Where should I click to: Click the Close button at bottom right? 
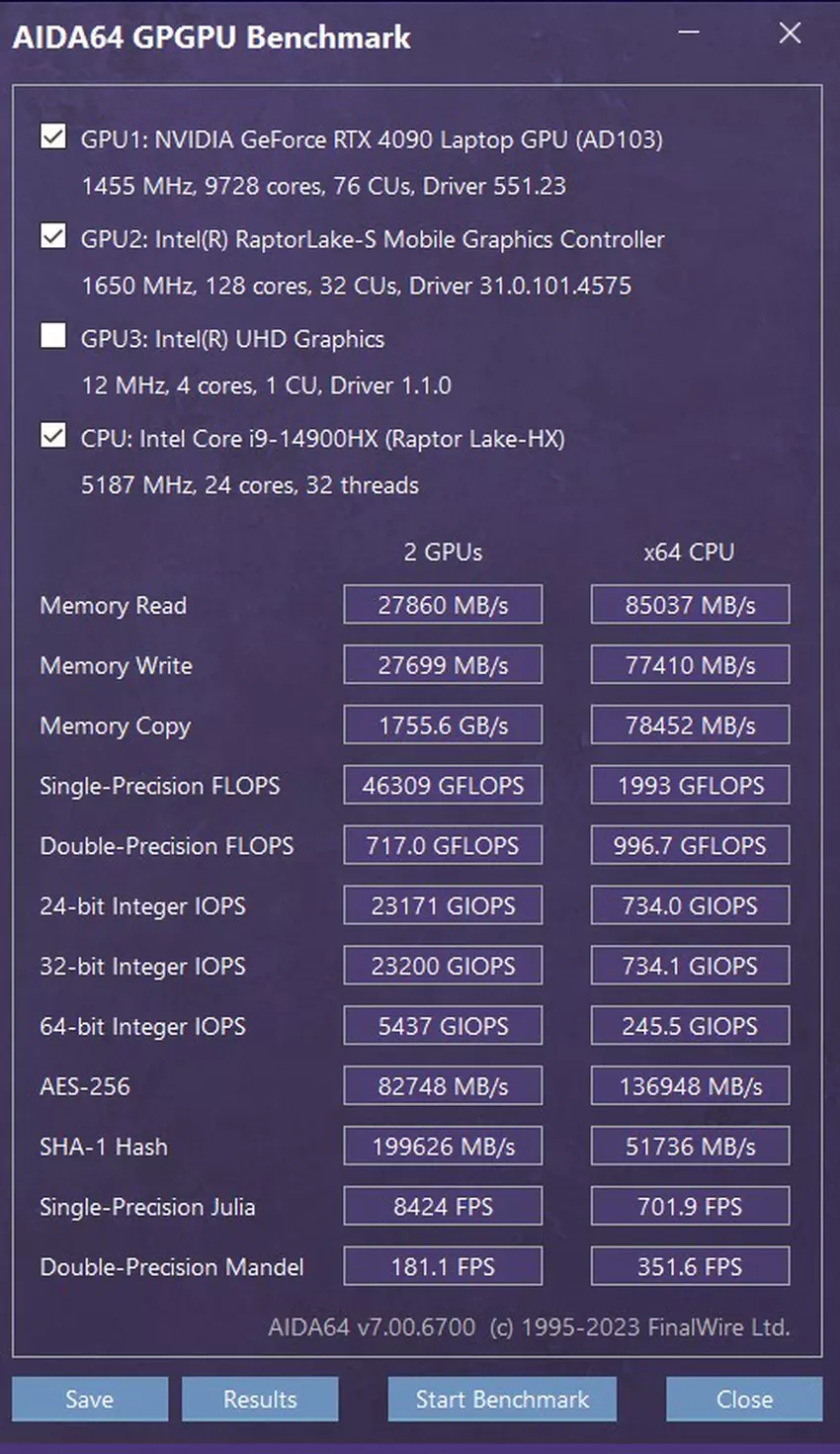point(744,1399)
